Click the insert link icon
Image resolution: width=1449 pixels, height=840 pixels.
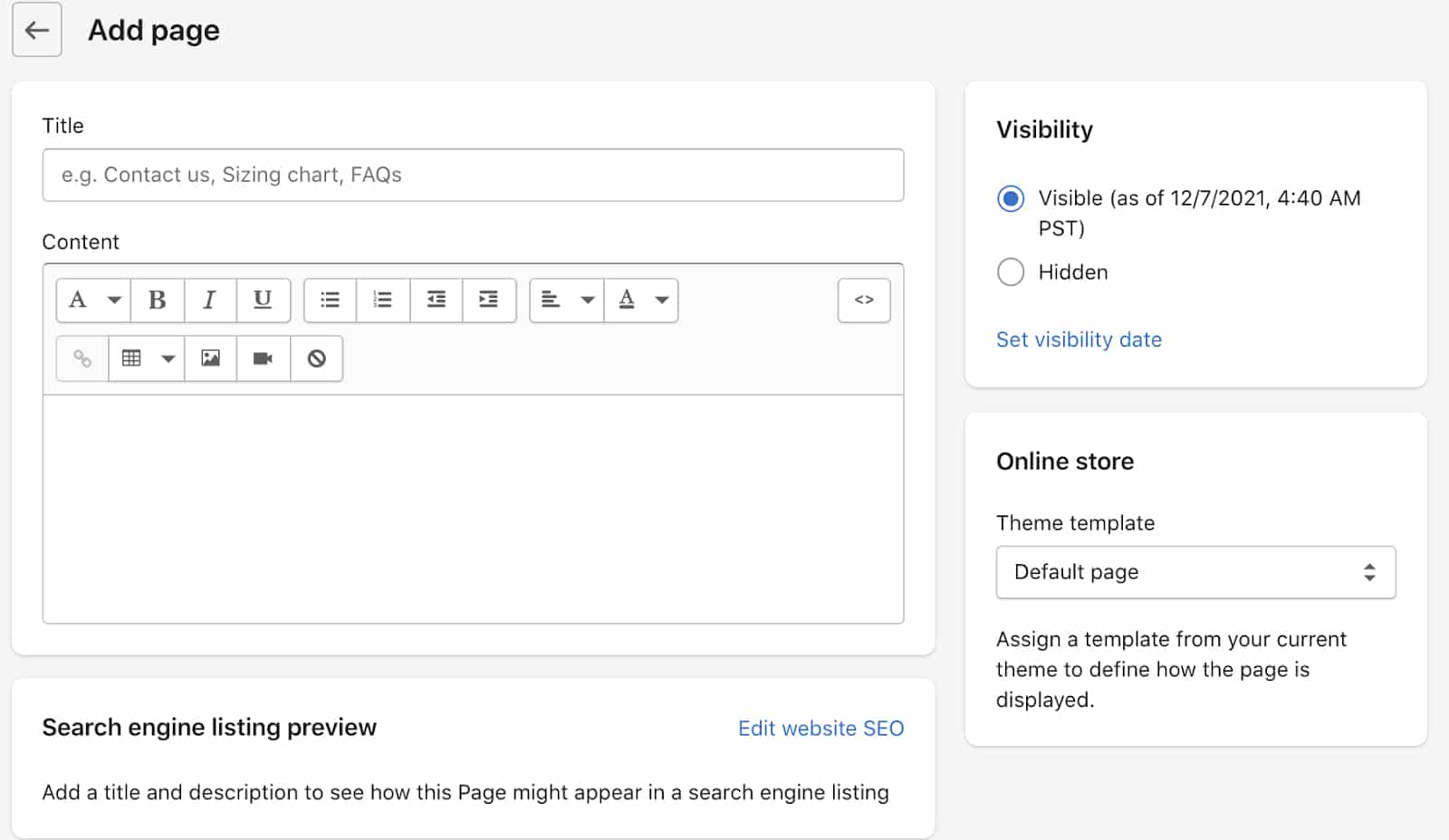click(82, 358)
